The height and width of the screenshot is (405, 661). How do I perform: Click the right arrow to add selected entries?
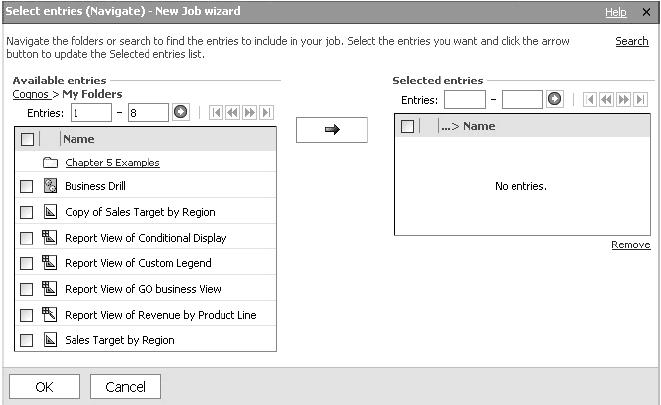(x=332, y=130)
